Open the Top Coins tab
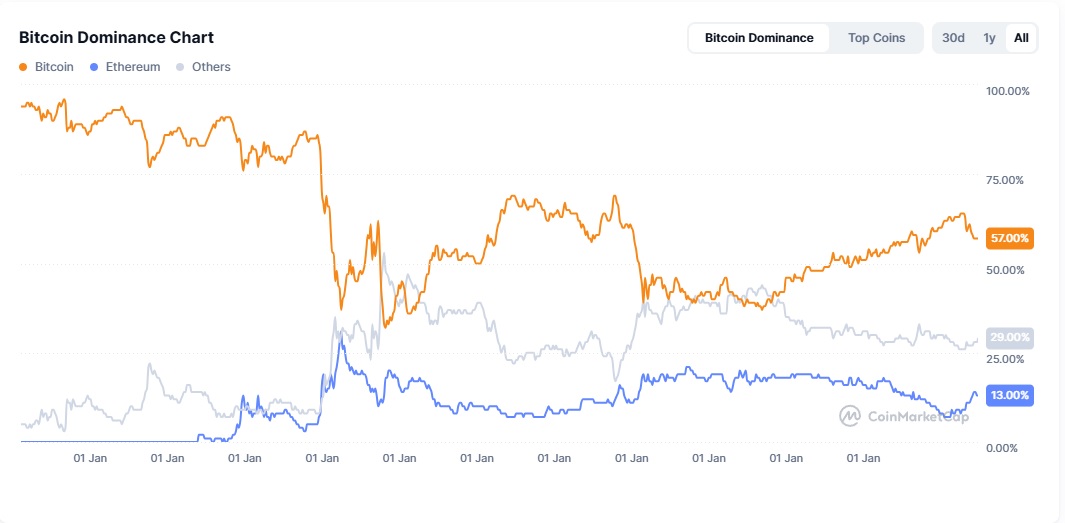Viewport: 1065px width, 523px height. tap(877, 38)
